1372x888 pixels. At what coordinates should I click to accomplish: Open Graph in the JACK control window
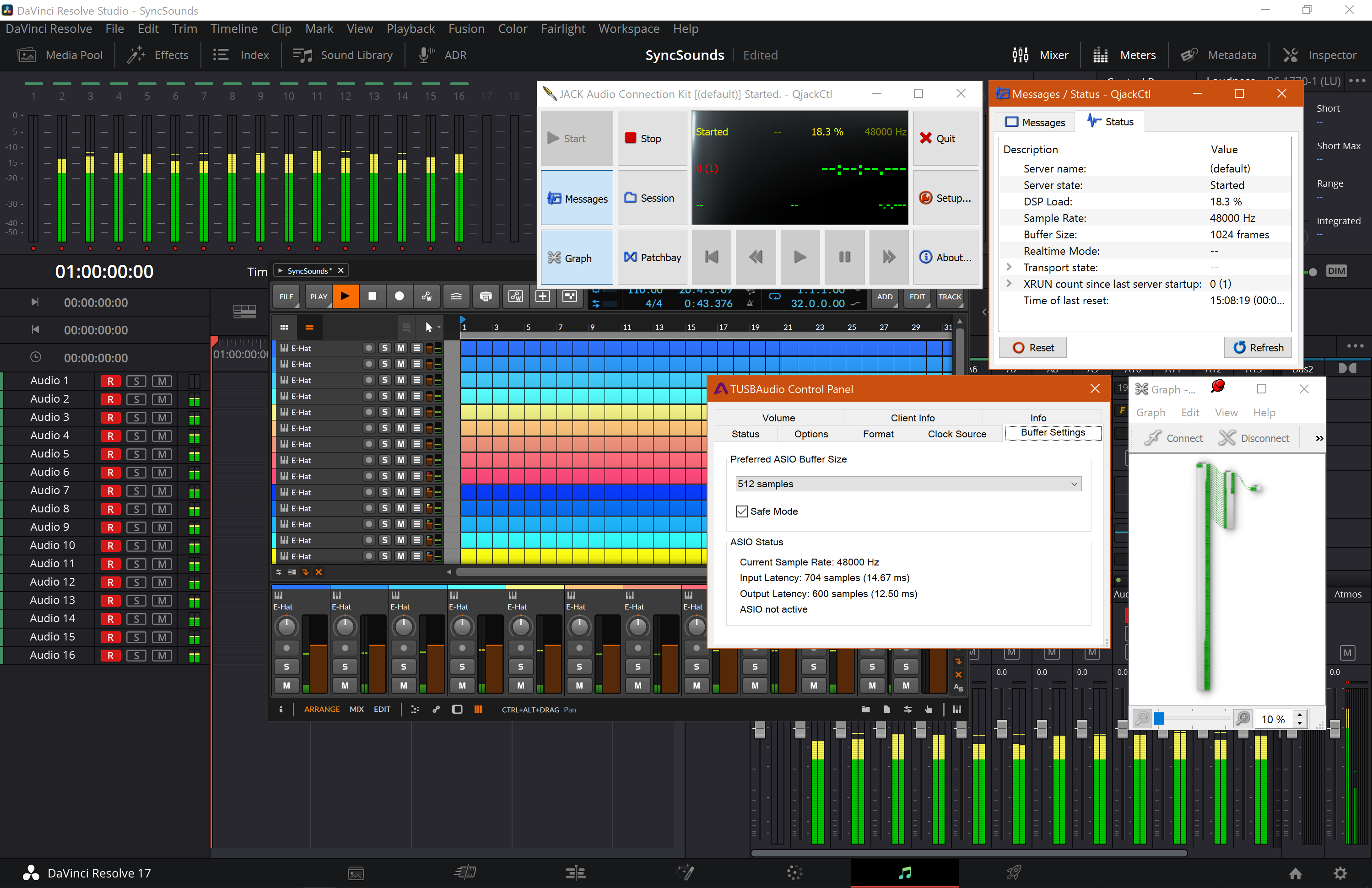point(577,258)
